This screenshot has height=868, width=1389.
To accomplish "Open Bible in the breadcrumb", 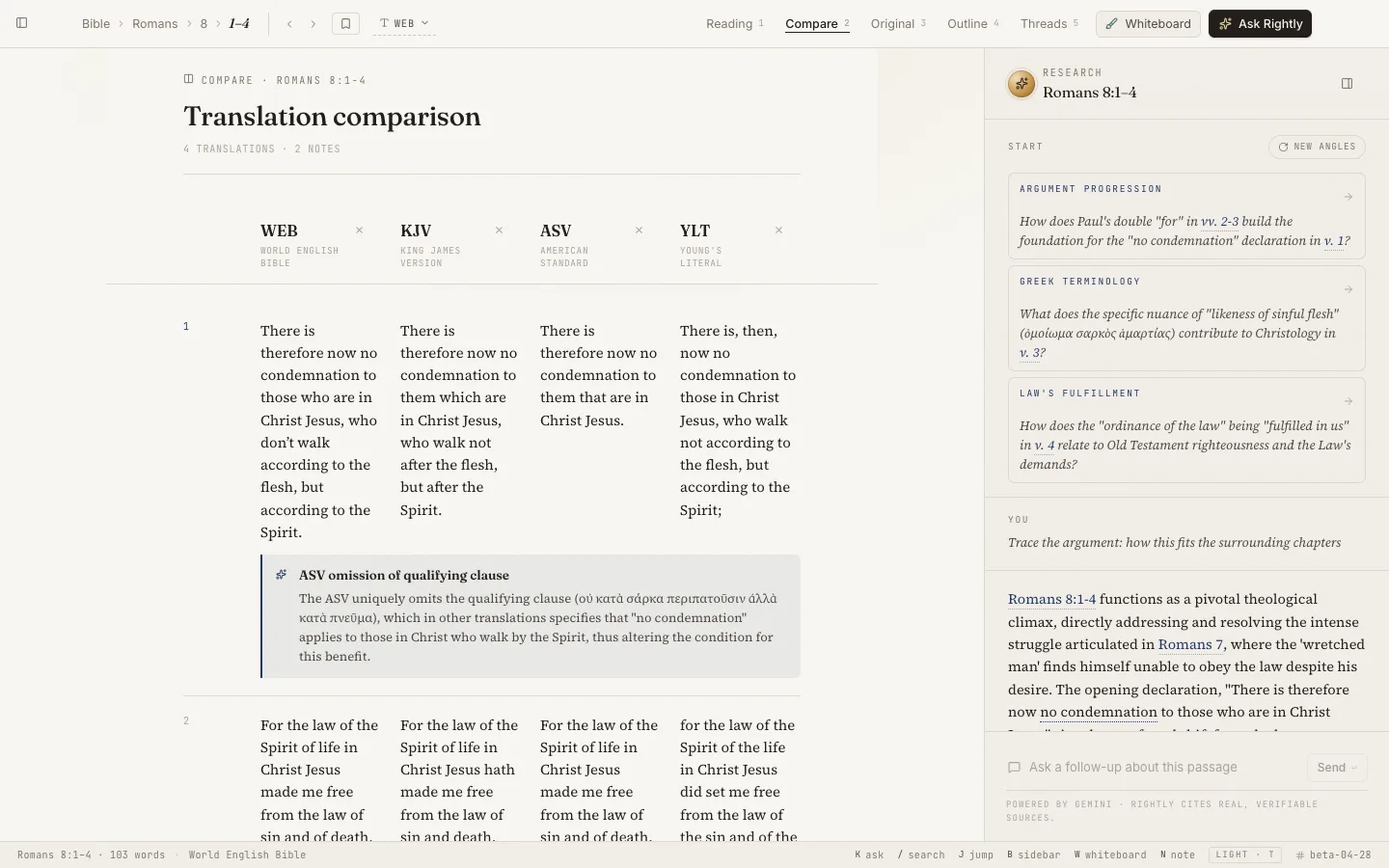I will 95,23.
